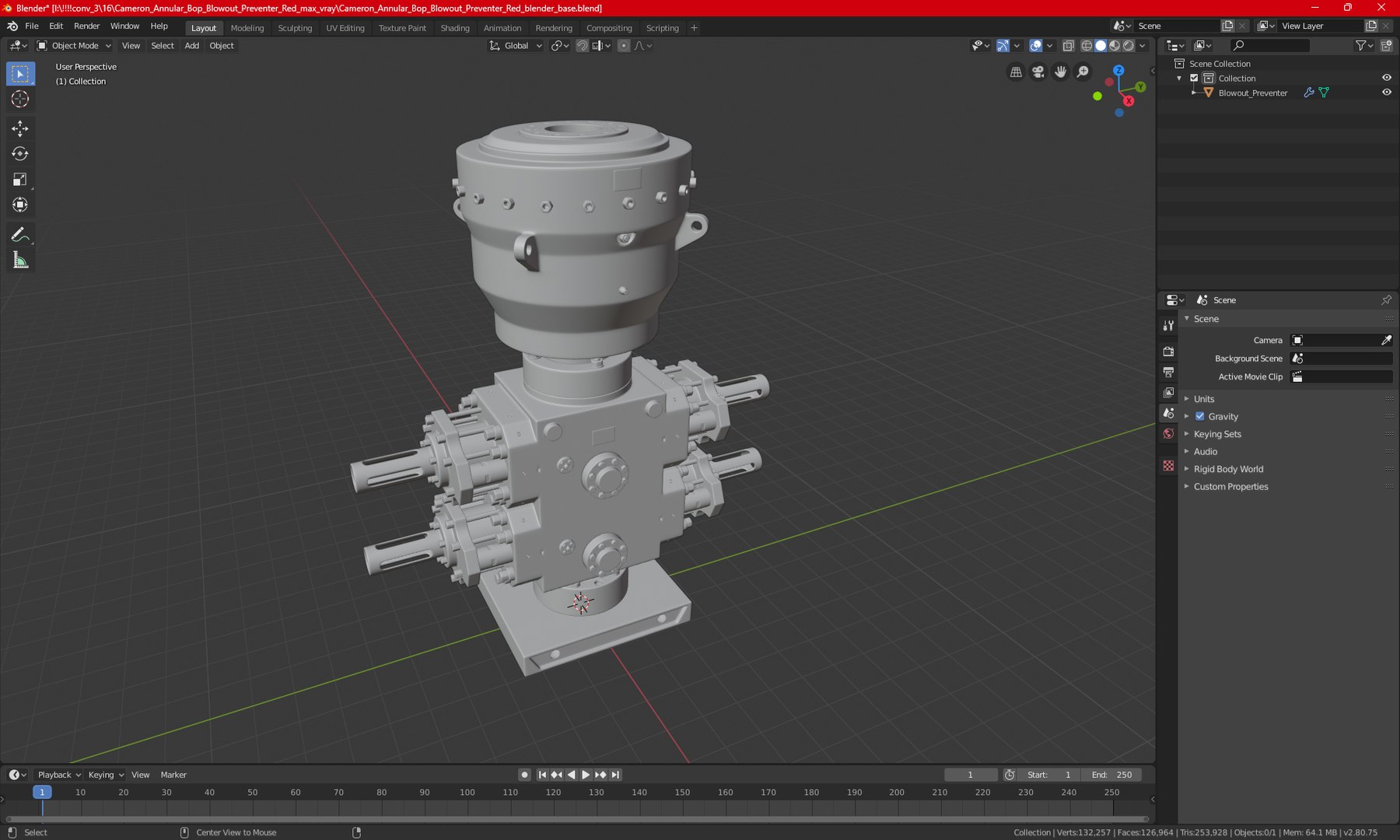The image size is (1400, 840).
Task: Click the End frame field
Action: (x=1112, y=775)
